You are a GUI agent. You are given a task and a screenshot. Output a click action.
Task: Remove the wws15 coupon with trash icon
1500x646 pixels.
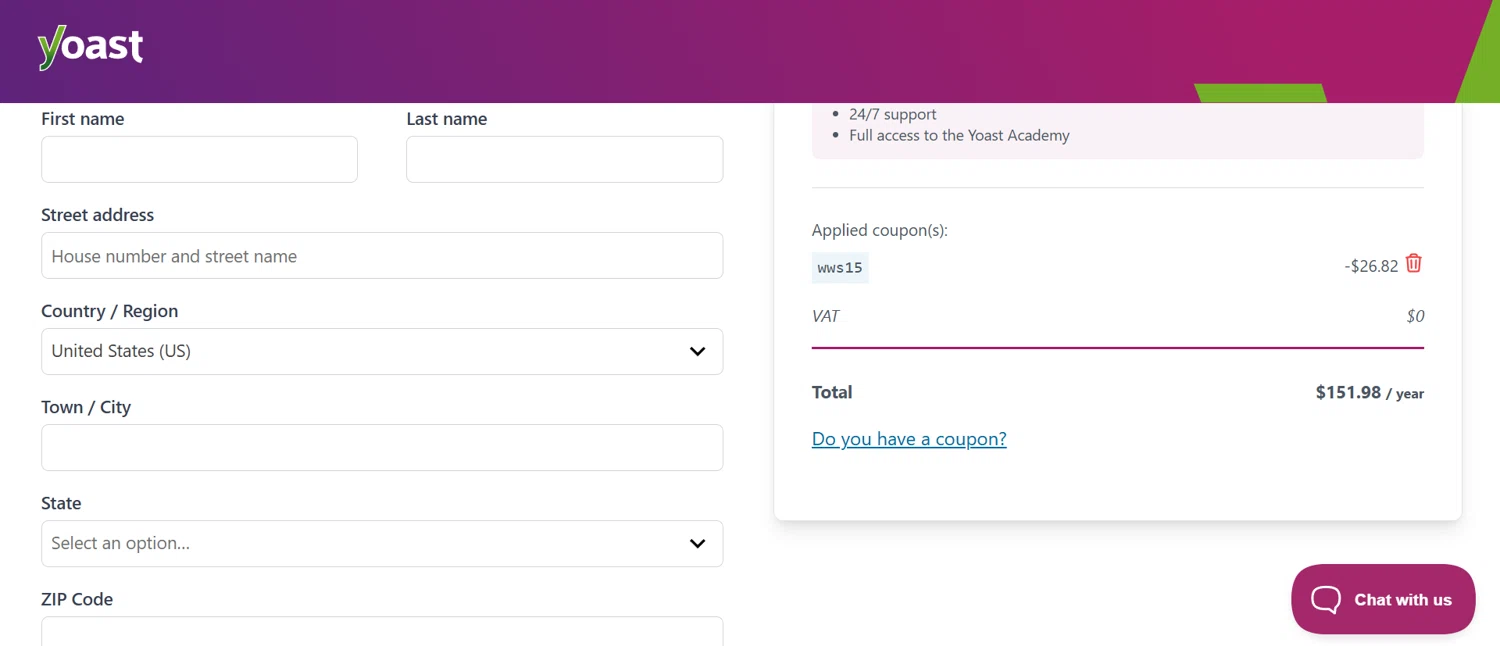(x=1414, y=263)
